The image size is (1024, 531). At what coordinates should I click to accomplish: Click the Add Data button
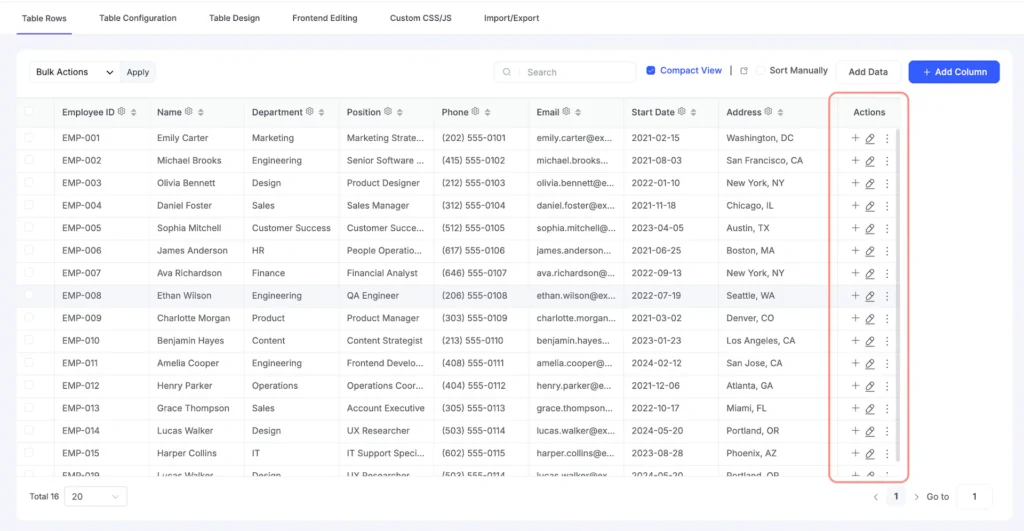click(x=868, y=72)
